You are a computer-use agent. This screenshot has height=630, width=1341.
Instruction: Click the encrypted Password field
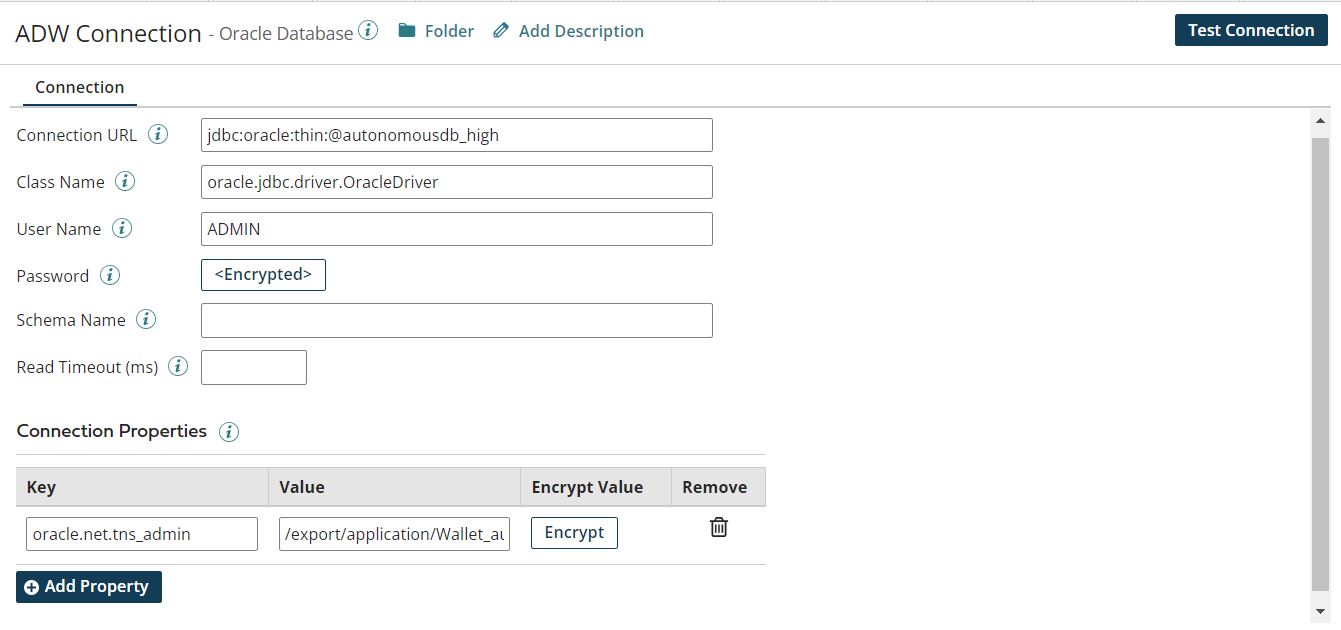pos(263,274)
